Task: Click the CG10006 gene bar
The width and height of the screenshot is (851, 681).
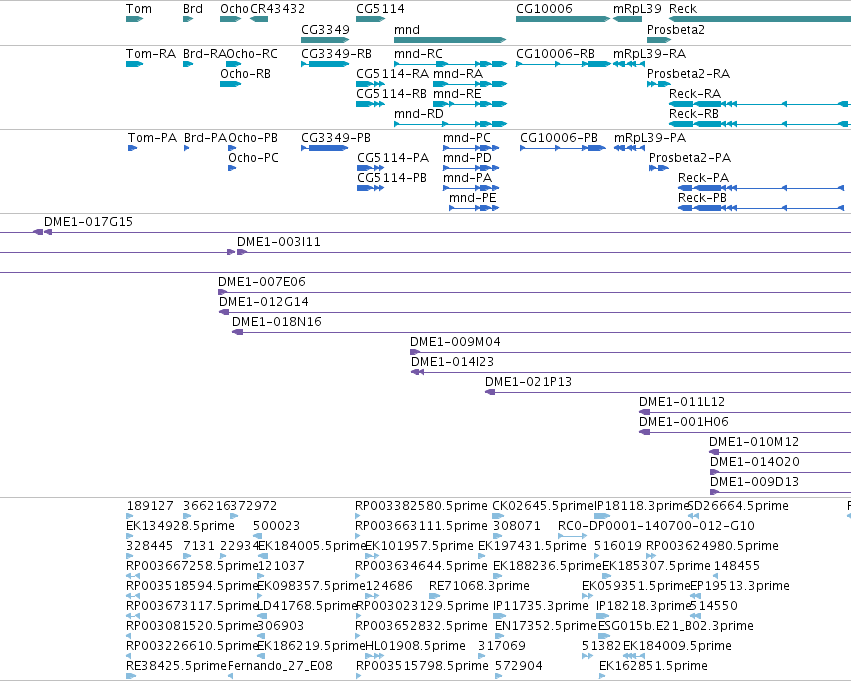Action: 563,19
